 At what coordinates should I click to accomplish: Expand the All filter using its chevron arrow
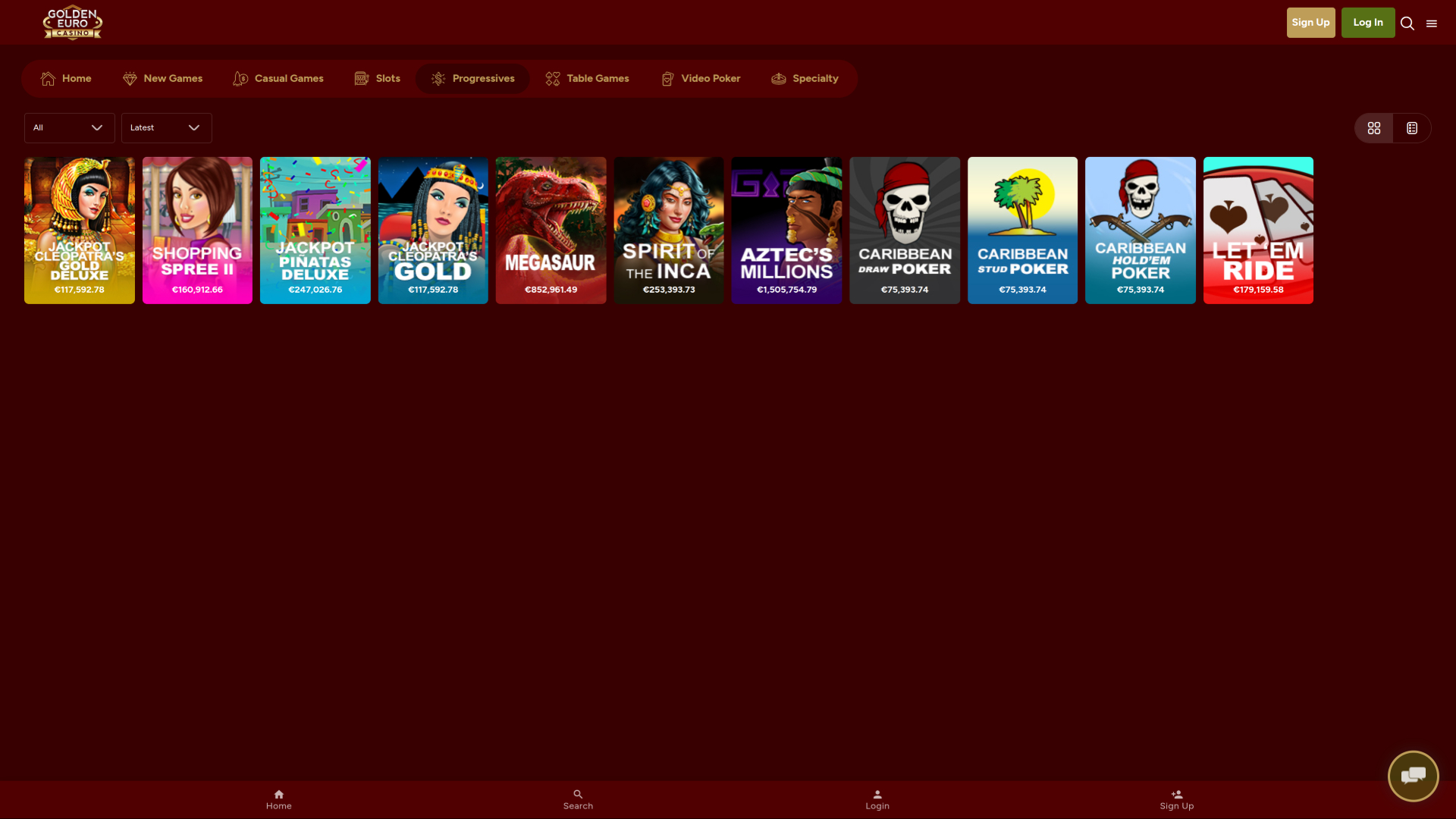97,127
